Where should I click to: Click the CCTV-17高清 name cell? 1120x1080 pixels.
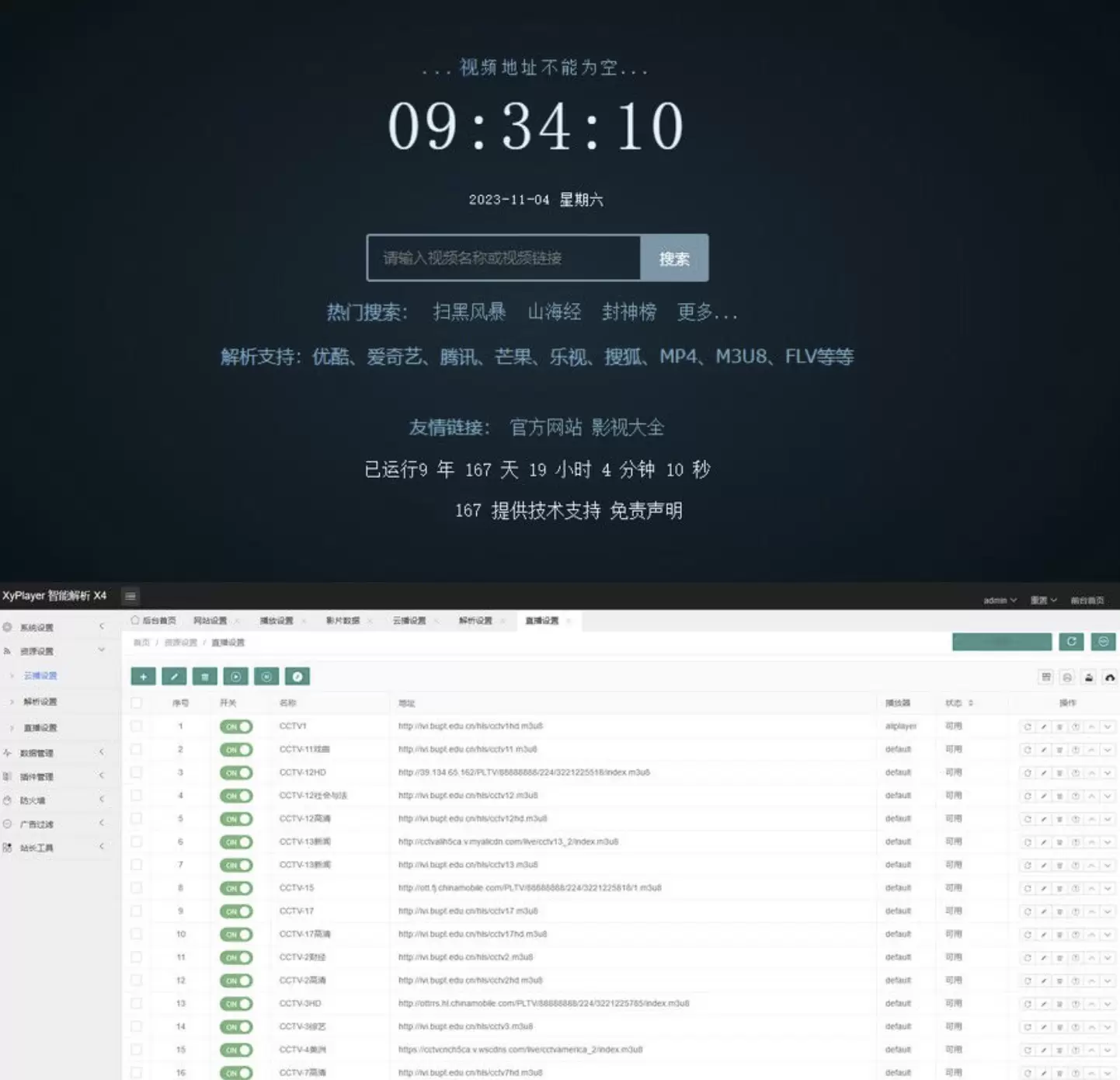coord(305,934)
